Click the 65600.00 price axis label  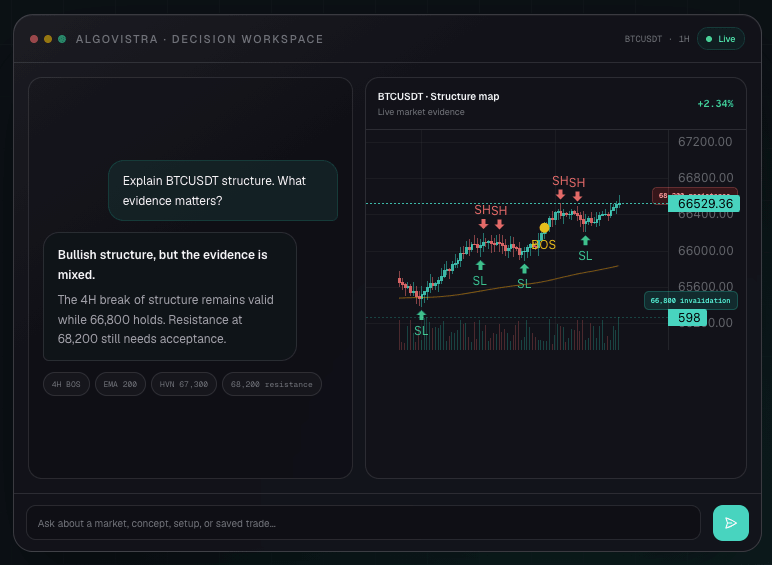[706, 286]
